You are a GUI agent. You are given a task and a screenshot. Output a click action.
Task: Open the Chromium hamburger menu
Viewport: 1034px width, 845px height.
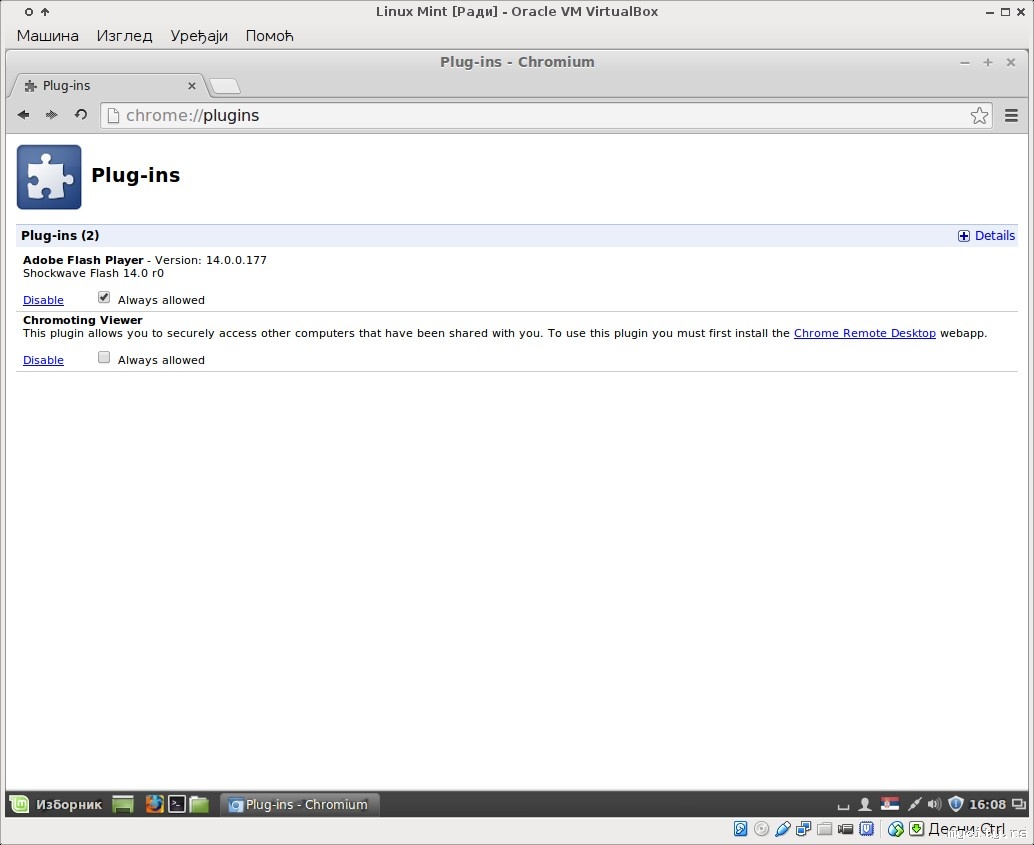(x=1011, y=115)
